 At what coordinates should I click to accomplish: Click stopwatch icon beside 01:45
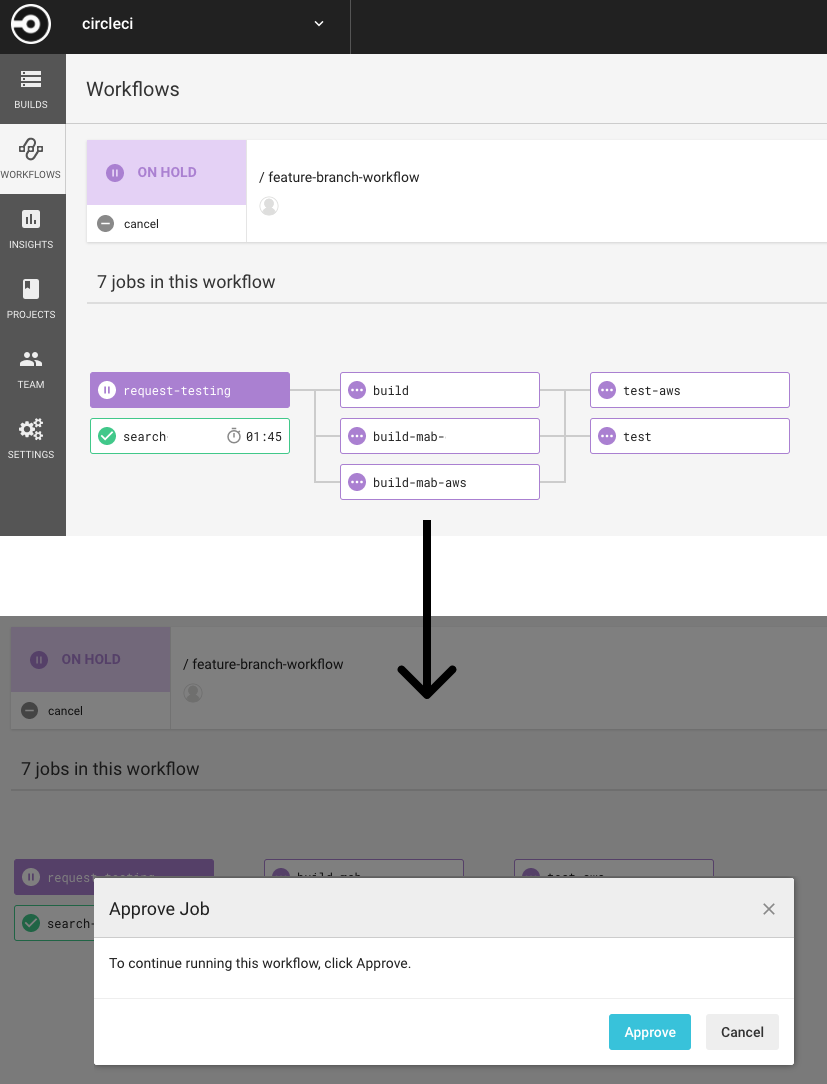[x=234, y=436]
